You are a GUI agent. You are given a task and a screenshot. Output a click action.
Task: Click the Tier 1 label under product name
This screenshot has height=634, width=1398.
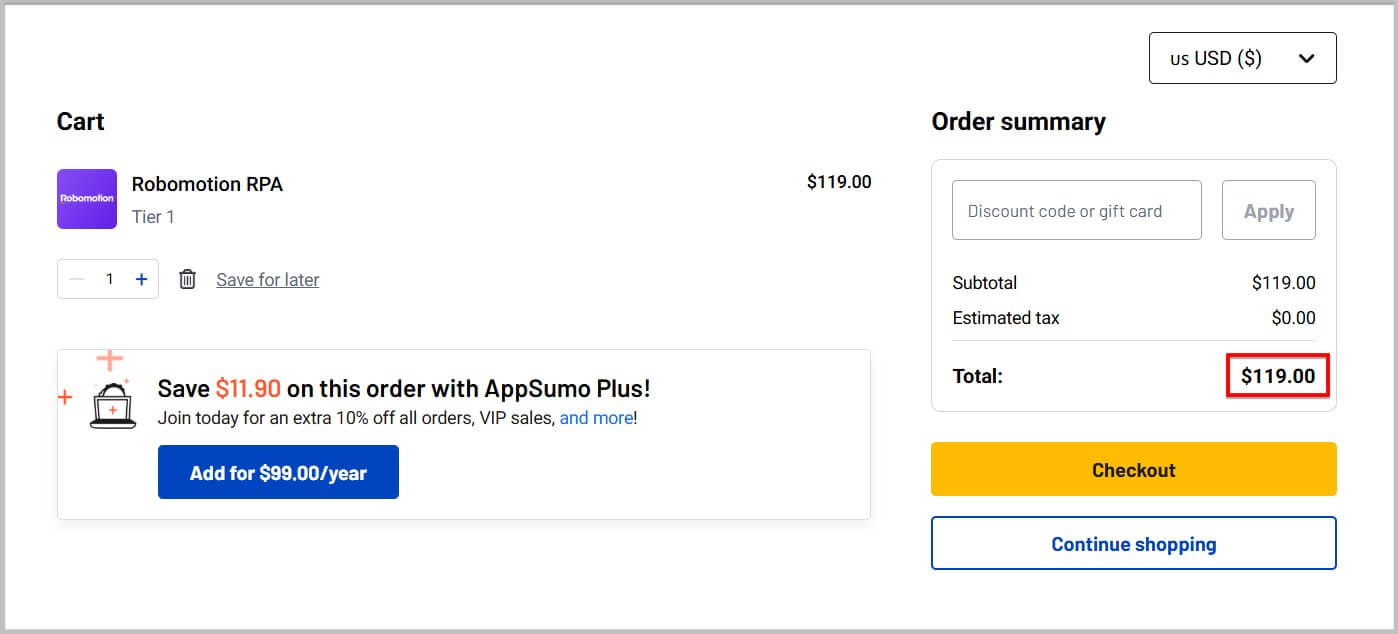point(153,216)
